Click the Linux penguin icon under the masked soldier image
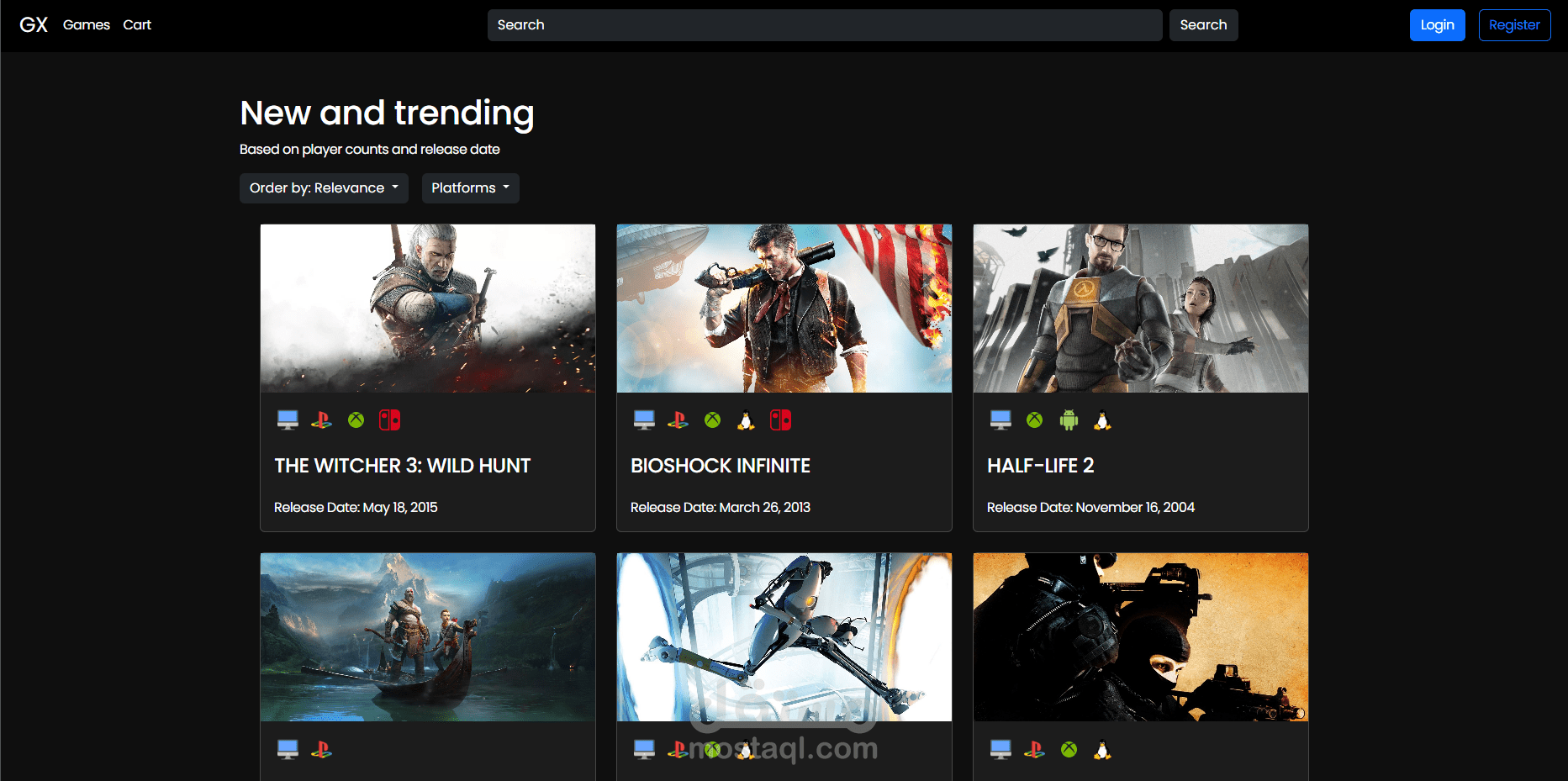 (x=1102, y=749)
